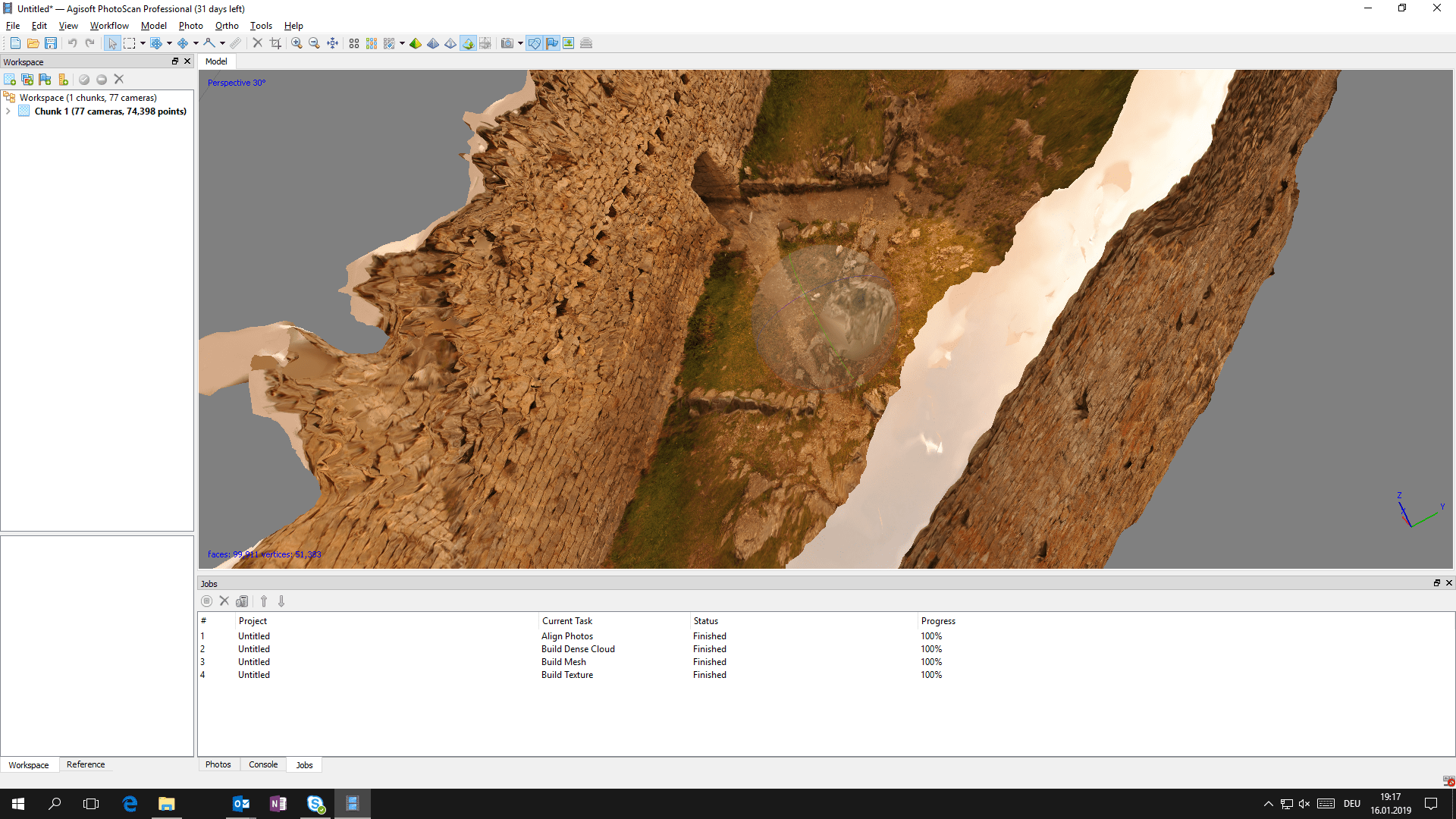Open the Workflow menu
Viewport: 1456px width, 819px height.
[x=109, y=26]
